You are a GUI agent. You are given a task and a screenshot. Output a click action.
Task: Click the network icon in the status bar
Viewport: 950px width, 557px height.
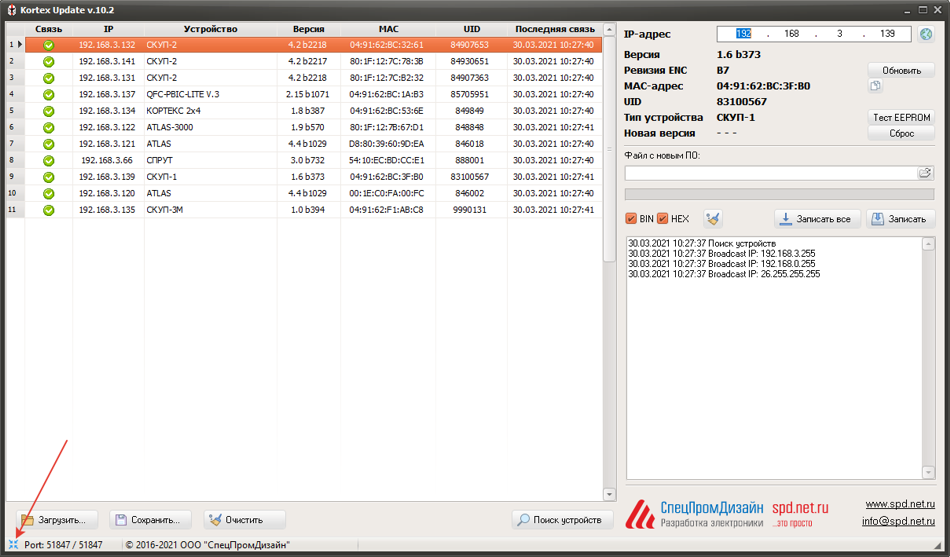click(x=13, y=545)
